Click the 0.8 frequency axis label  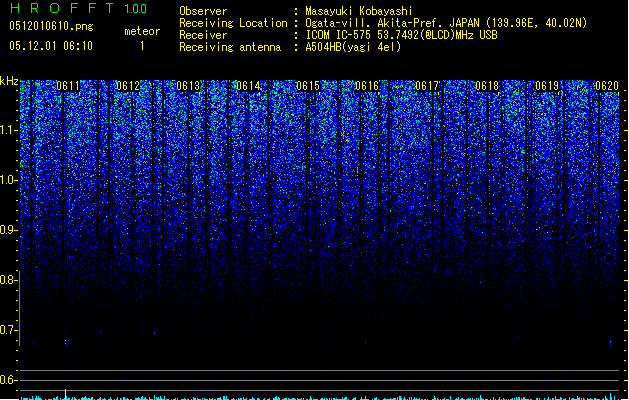point(8,280)
